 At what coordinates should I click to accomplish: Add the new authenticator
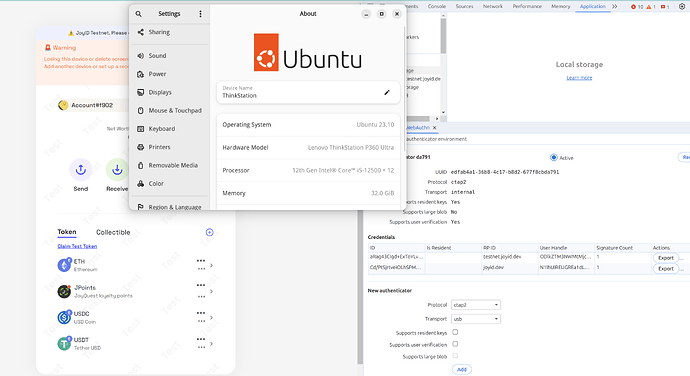462,369
